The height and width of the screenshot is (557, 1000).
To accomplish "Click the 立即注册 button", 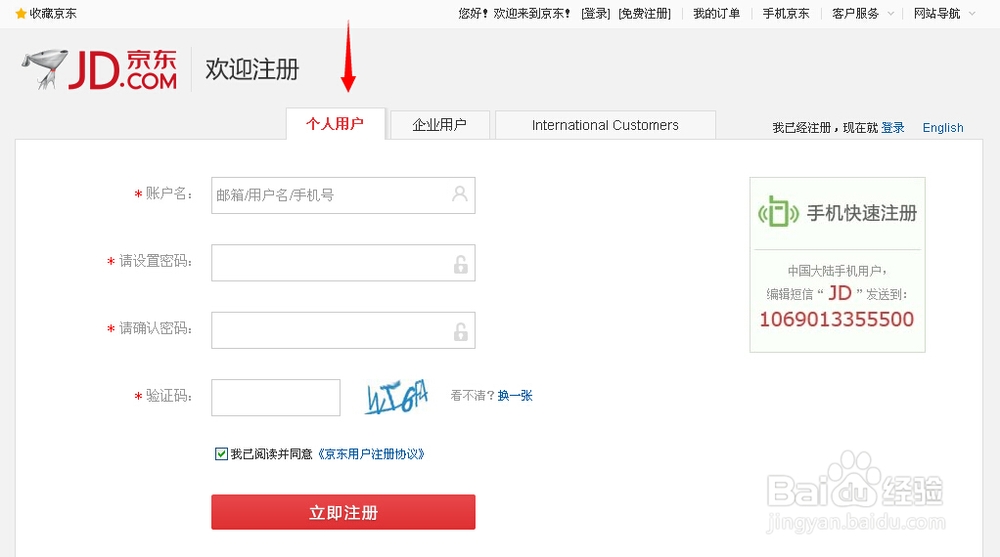I will coord(343,512).
